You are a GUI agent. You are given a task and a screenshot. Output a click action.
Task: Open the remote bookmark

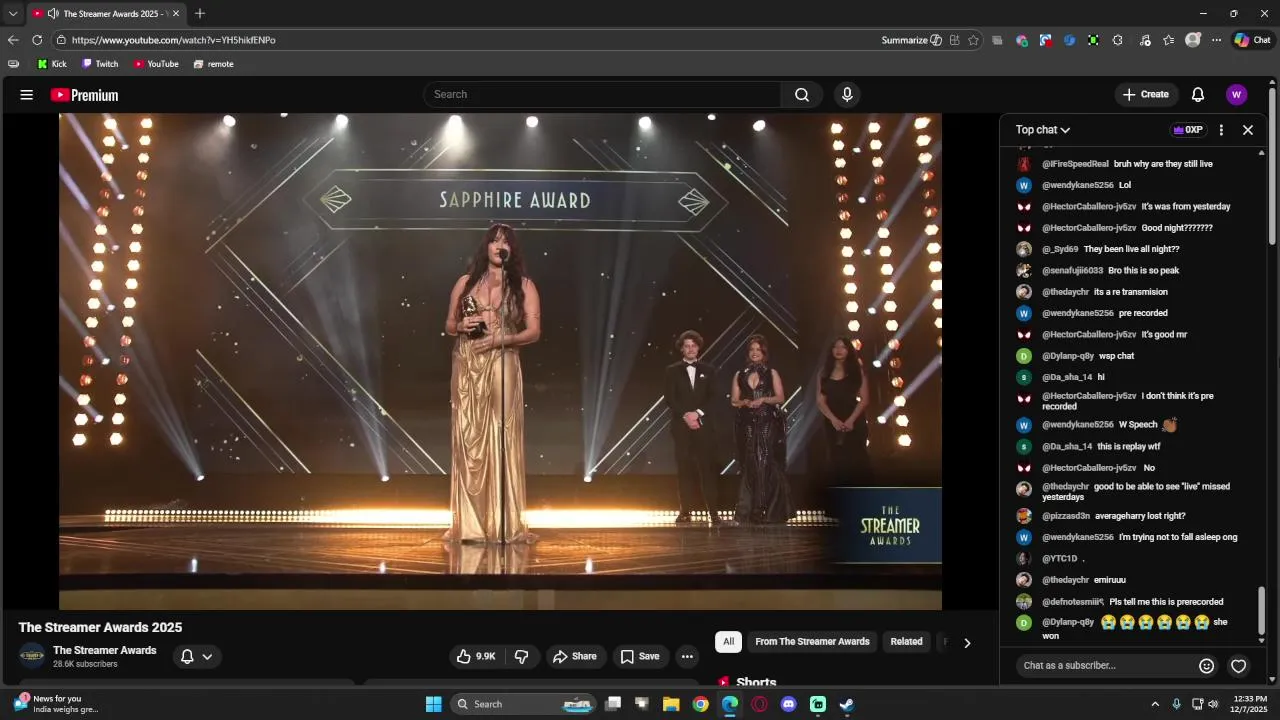coord(213,64)
